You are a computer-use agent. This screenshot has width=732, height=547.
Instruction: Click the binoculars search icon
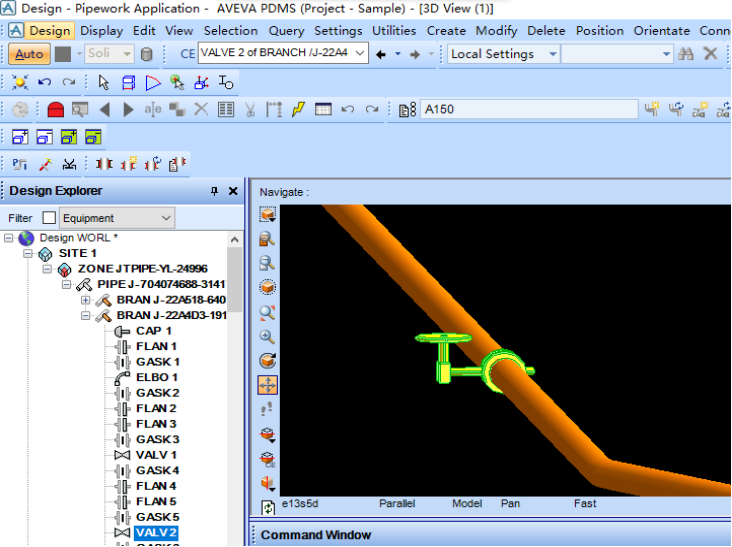[x=686, y=54]
